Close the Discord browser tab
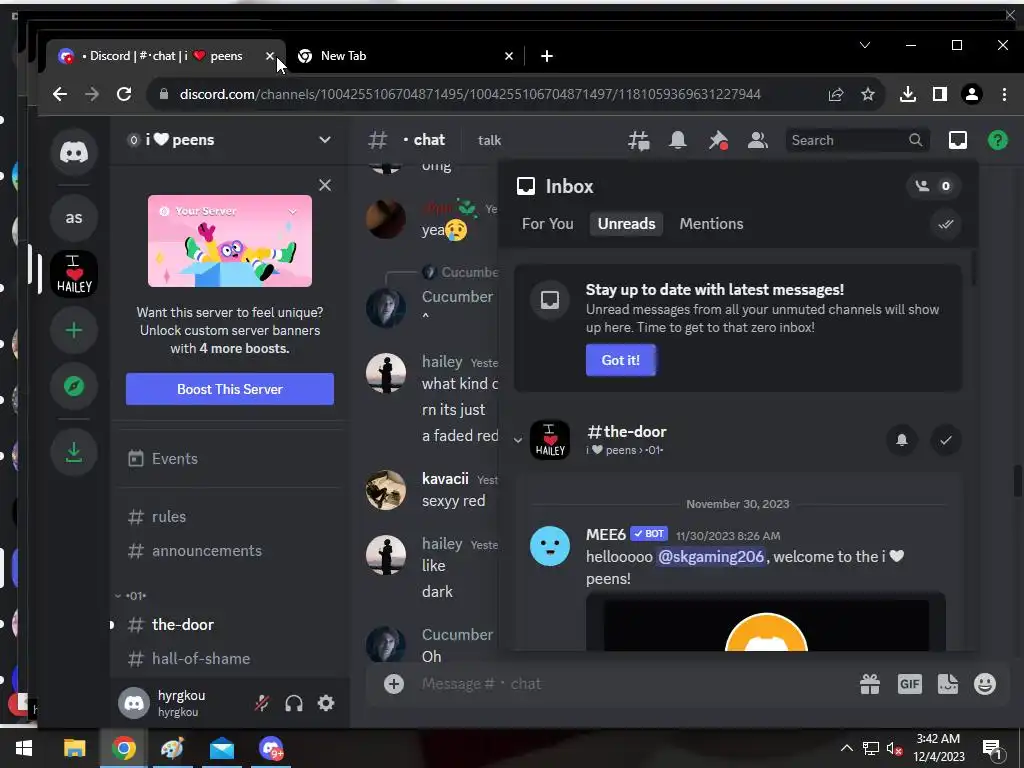 pyautogui.click(x=270, y=56)
